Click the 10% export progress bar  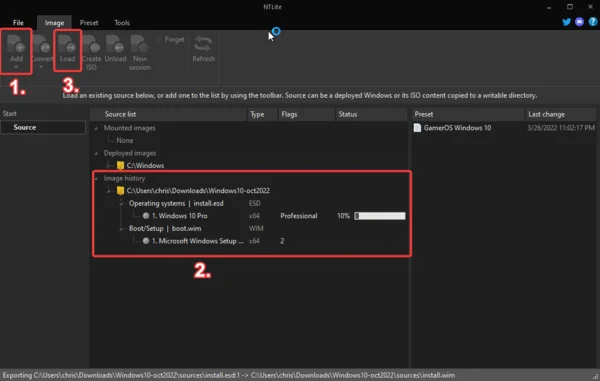[x=380, y=216]
